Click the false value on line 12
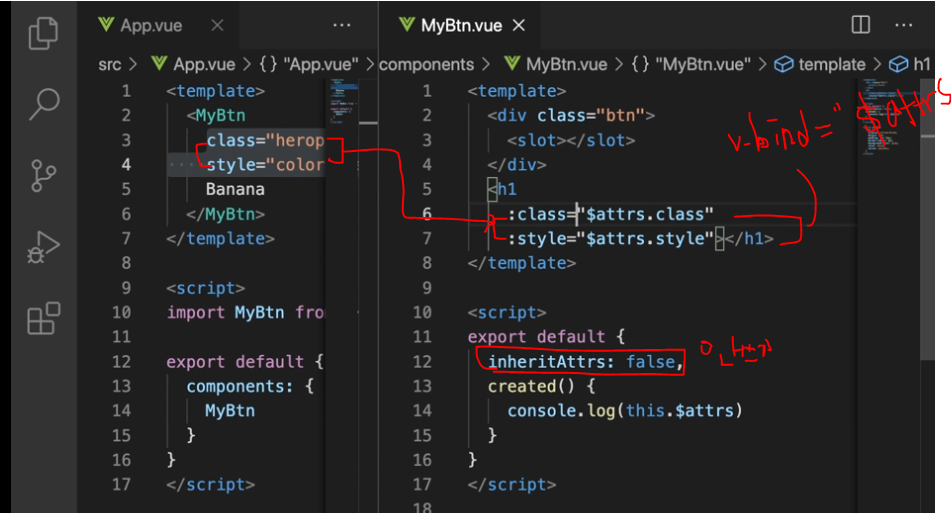951x513 pixels. 650,361
